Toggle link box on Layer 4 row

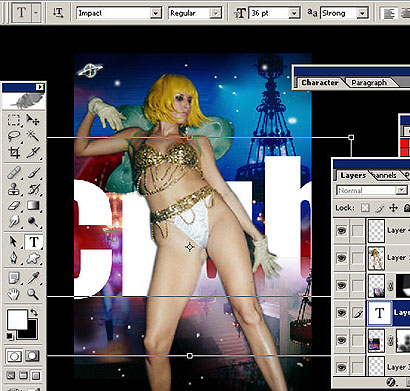(357, 230)
